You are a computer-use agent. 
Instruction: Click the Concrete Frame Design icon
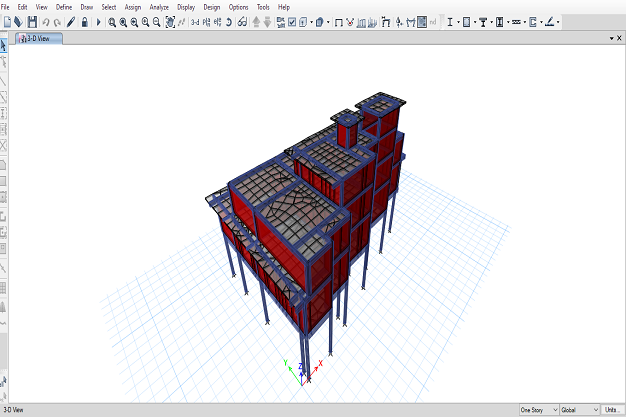466,22
